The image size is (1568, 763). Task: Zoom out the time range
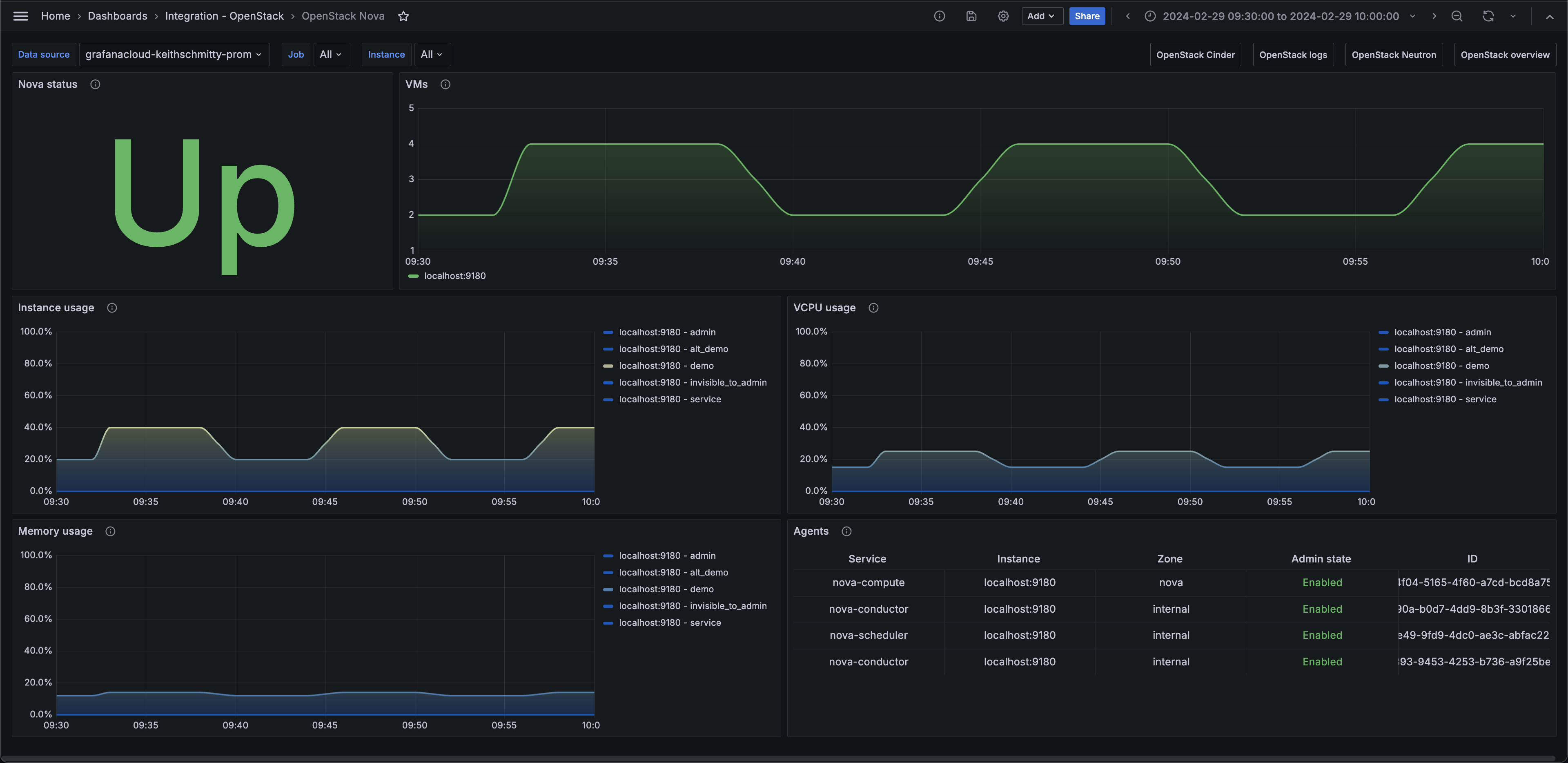1457,16
